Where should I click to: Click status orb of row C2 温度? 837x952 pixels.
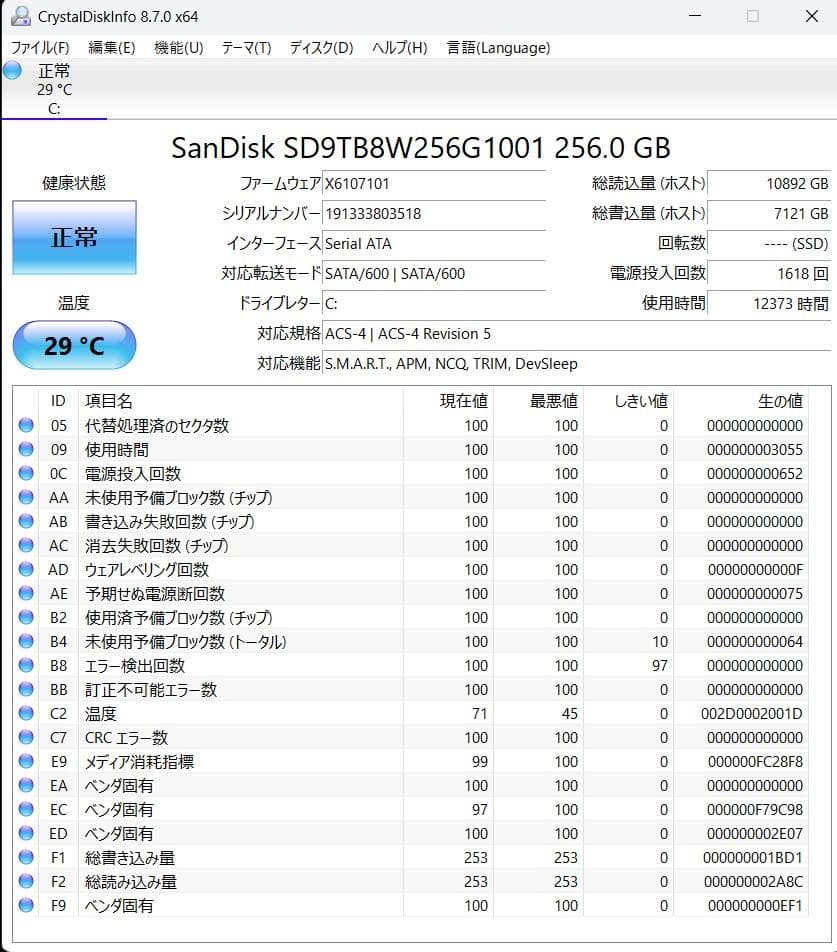click(25, 713)
